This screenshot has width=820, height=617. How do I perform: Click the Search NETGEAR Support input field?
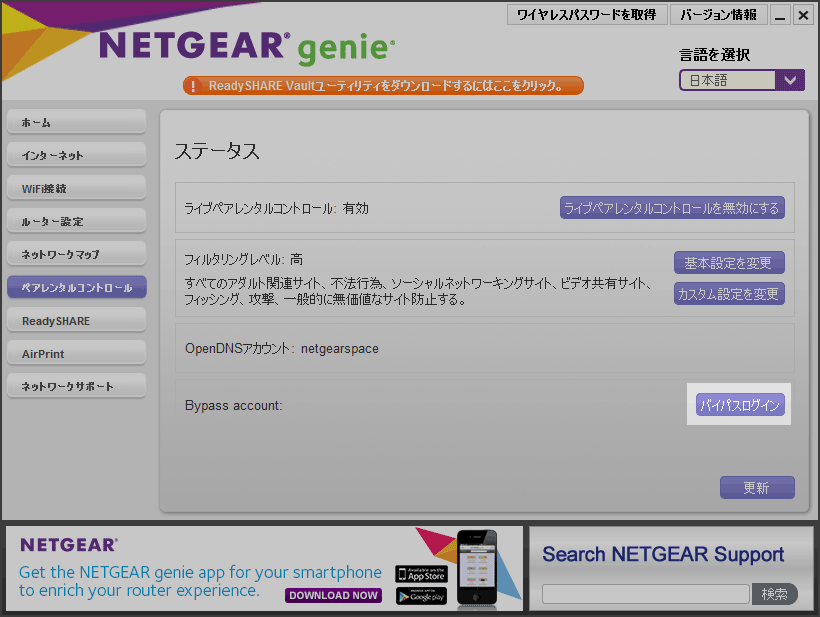click(645, 594)
